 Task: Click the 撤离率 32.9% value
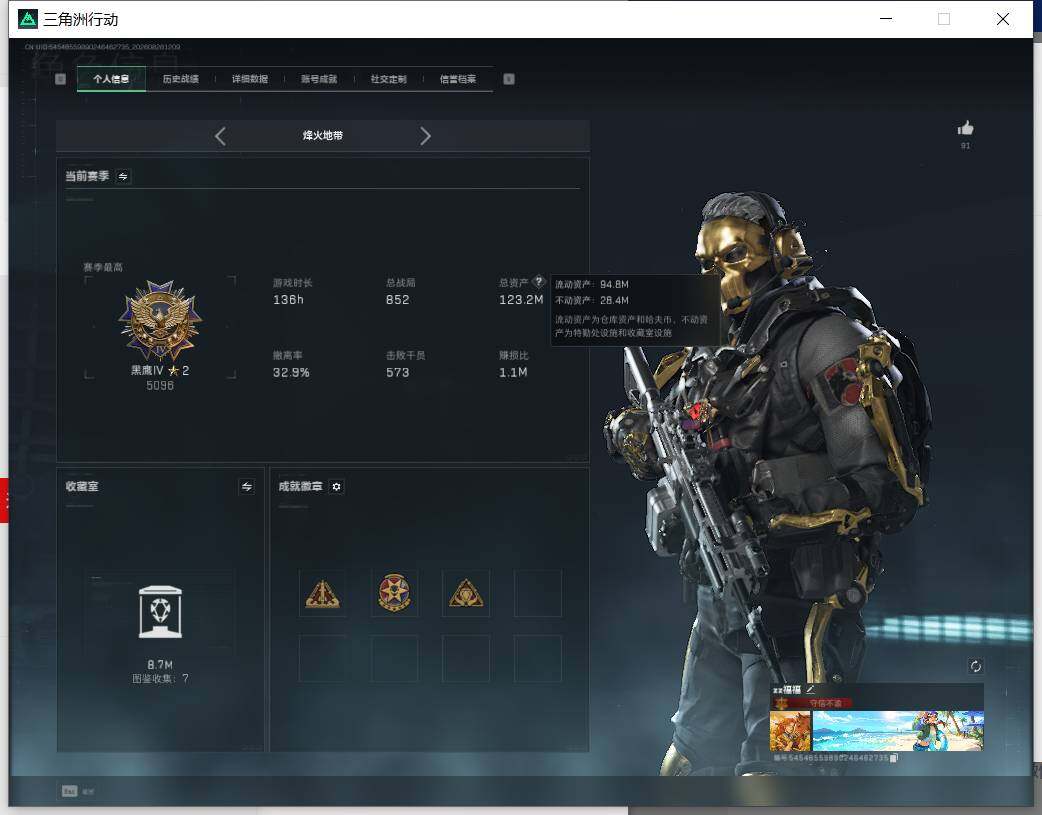[x=291, y=372]
